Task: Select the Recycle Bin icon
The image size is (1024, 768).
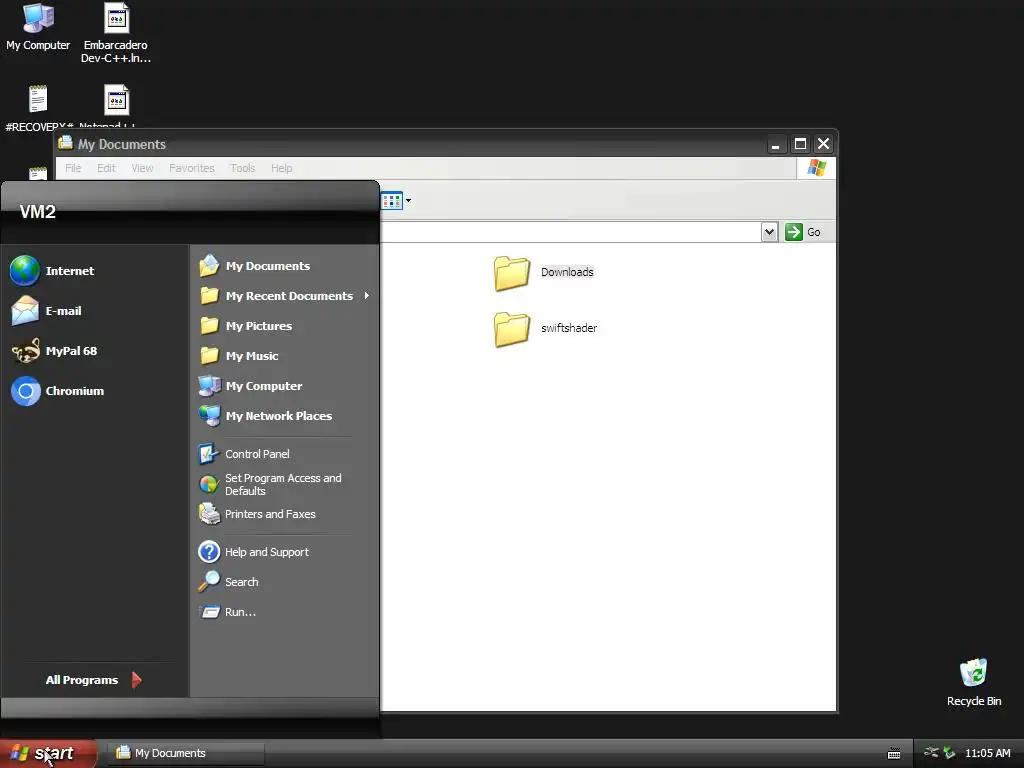Action: point(974,682)
